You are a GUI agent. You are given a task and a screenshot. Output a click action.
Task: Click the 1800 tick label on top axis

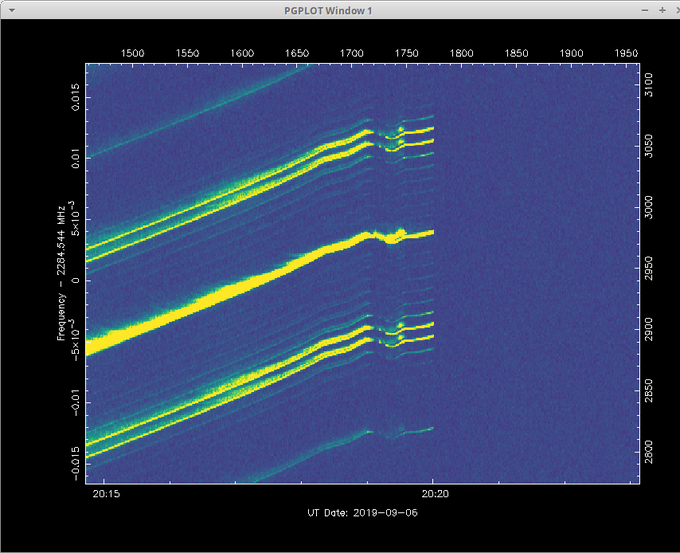(460, 52)
